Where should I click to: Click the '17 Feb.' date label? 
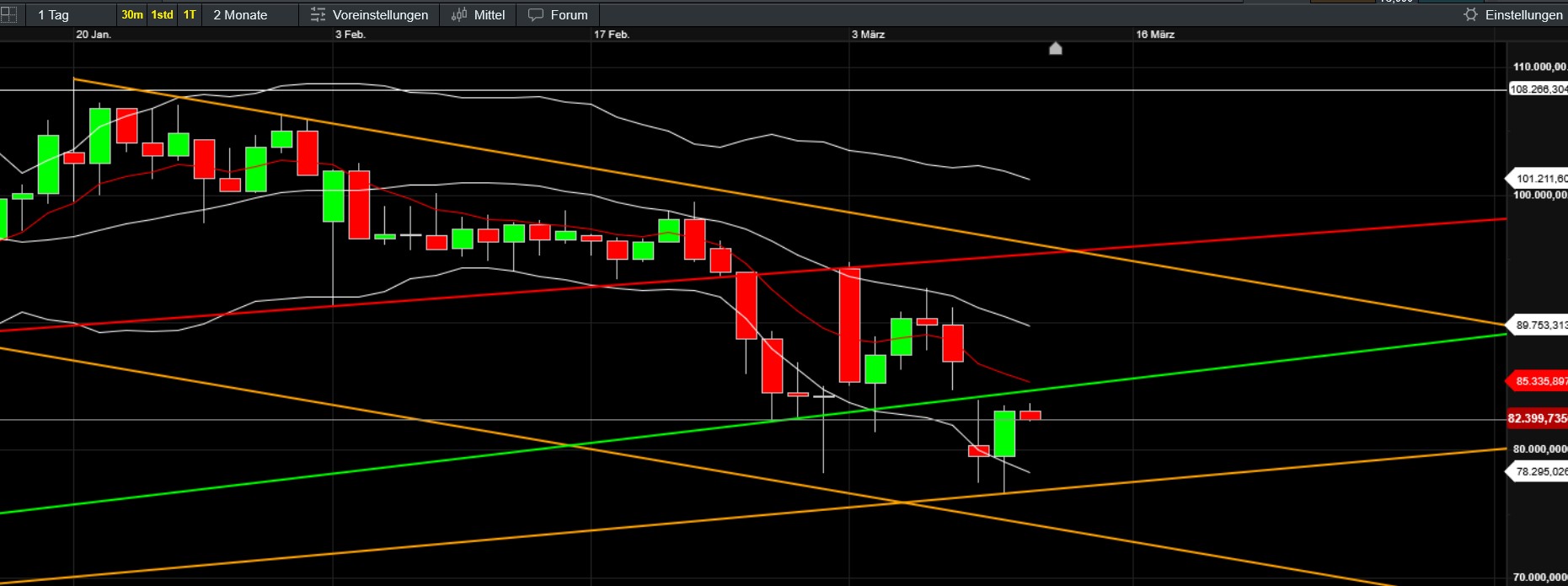[x=612, y=35]
